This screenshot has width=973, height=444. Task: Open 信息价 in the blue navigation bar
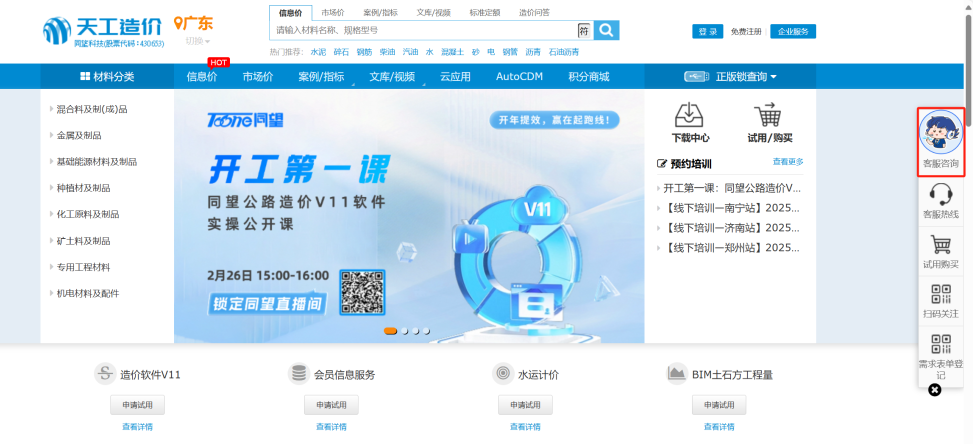202,77
